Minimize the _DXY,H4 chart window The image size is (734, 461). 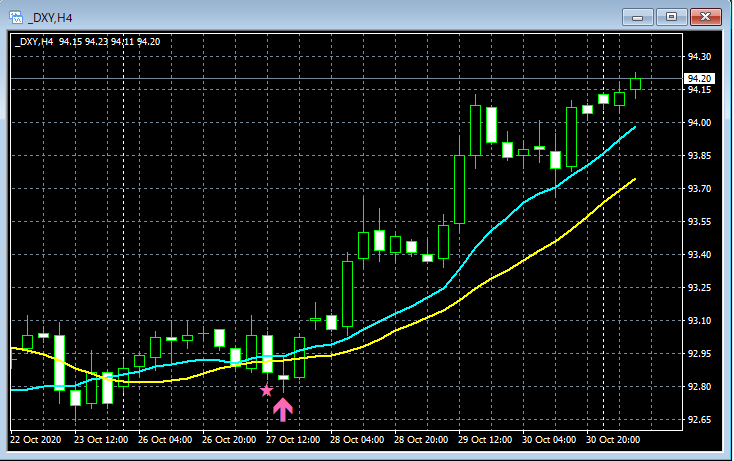(x=638, y=17)
